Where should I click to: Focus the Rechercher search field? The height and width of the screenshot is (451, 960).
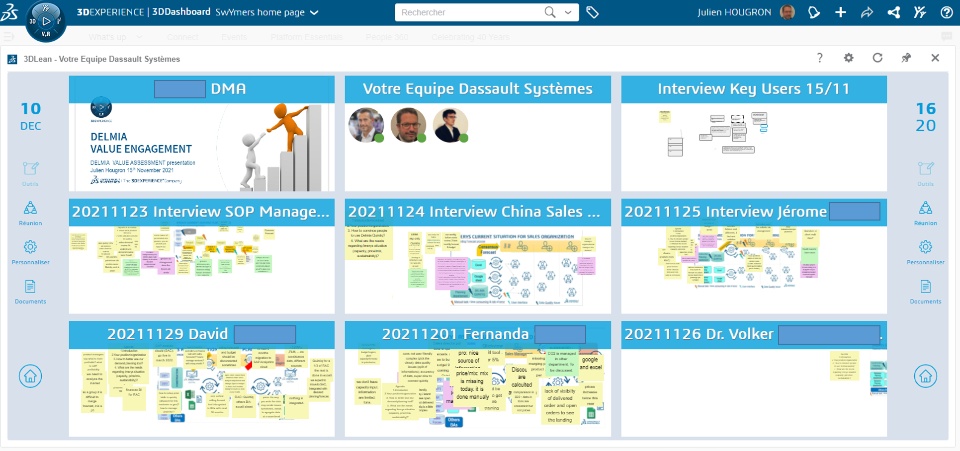468,12
